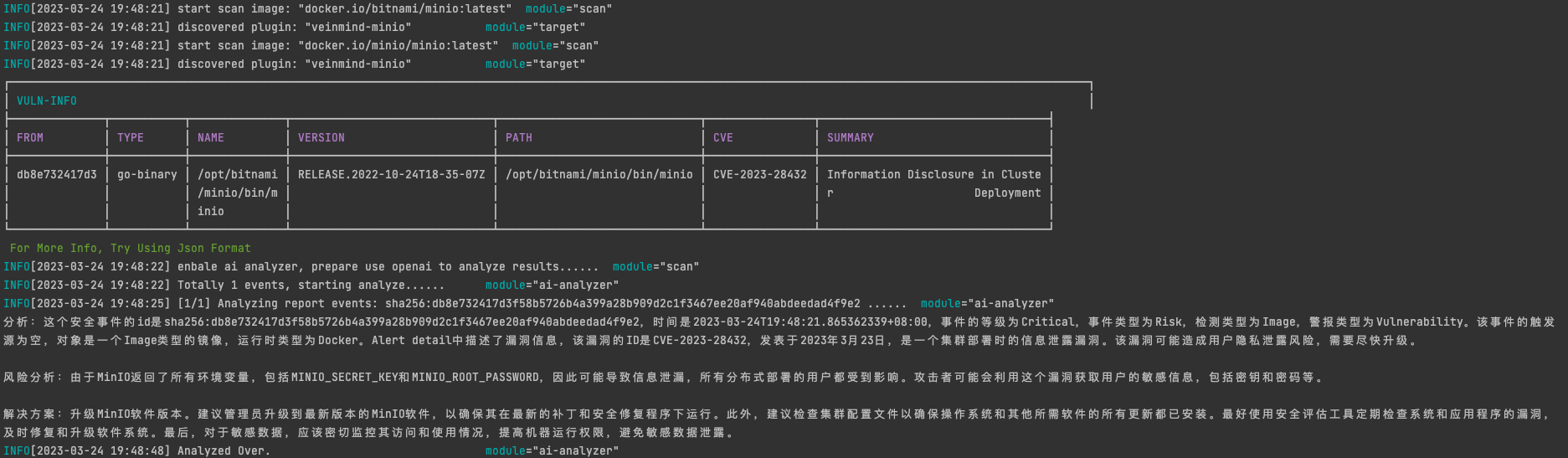
Task: Click the PATH column header
Action: 519,137
